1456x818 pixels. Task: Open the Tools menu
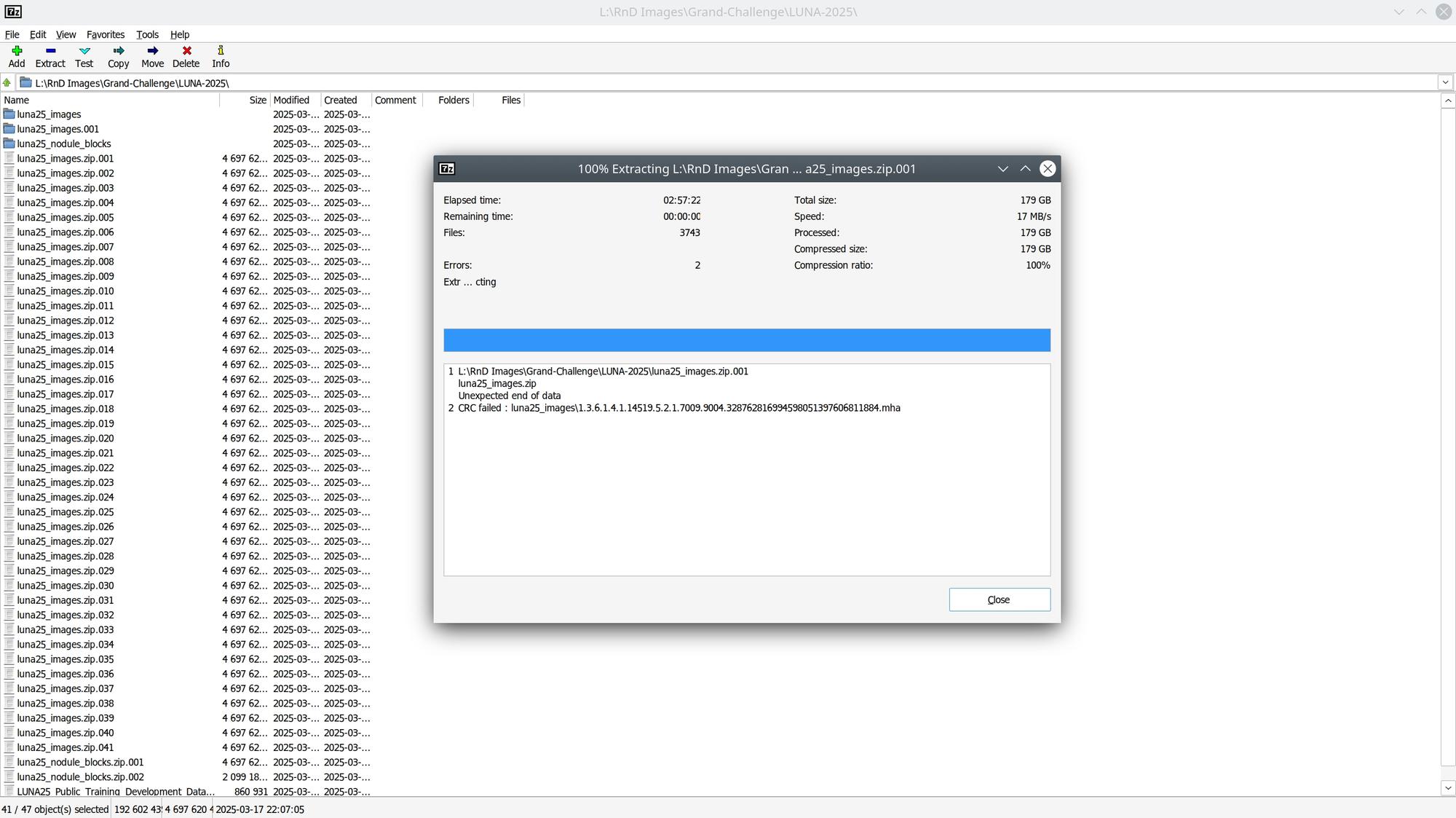(x=147, y=34)
